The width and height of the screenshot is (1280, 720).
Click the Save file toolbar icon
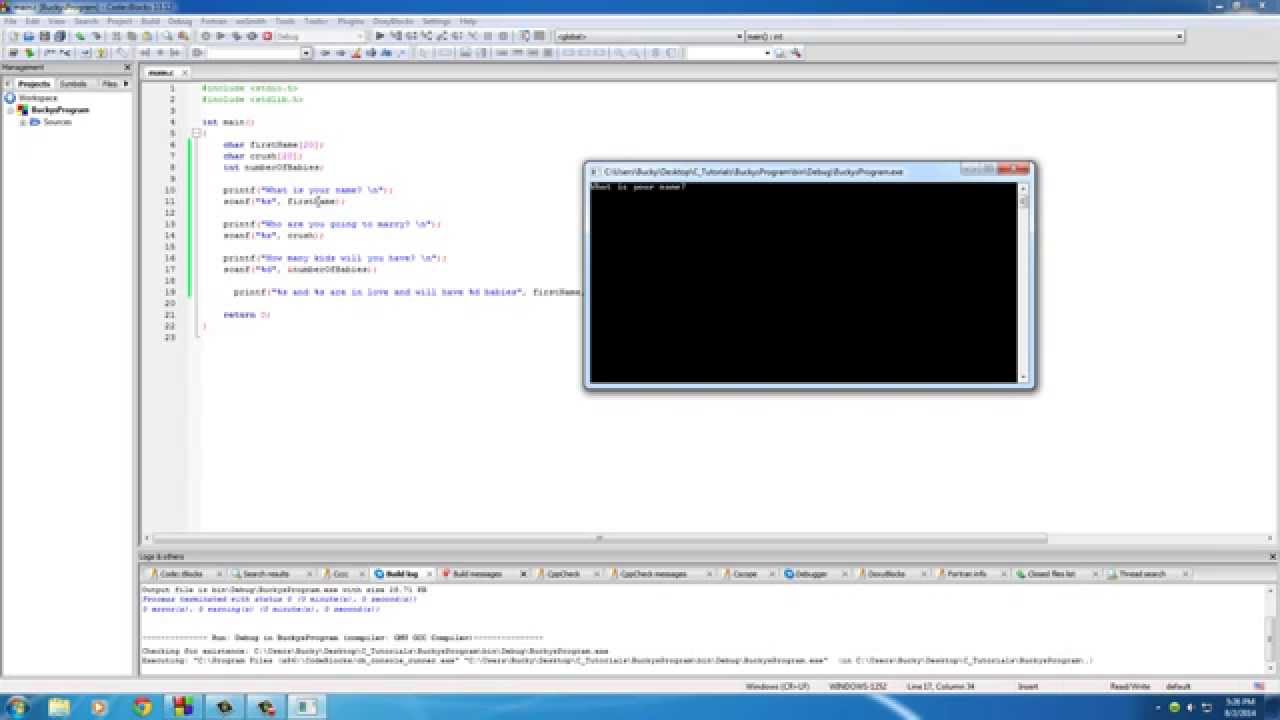pos(45,36)
